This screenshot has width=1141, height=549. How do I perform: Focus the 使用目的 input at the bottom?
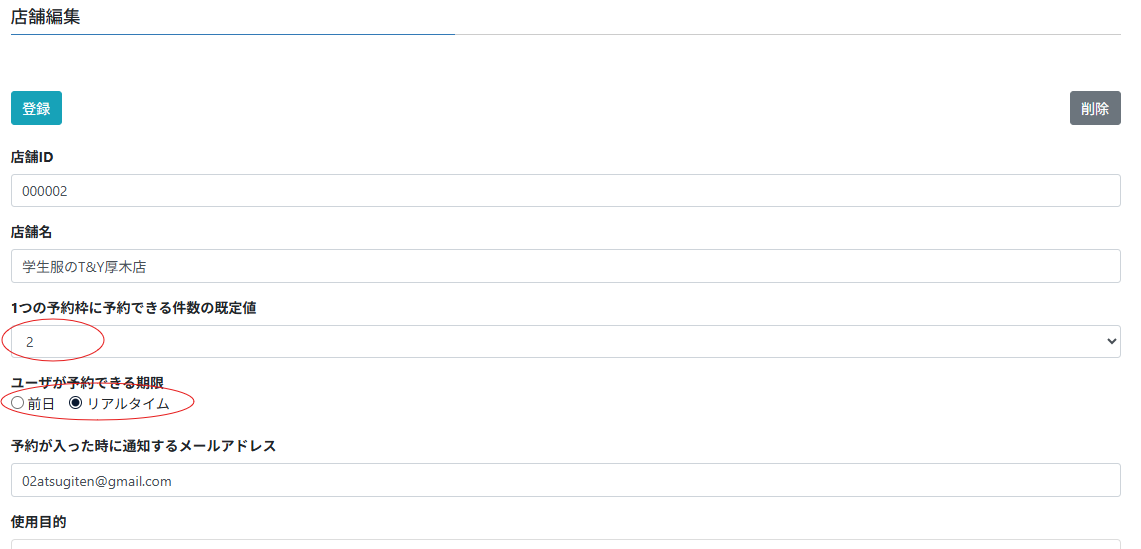click(565, 543)
